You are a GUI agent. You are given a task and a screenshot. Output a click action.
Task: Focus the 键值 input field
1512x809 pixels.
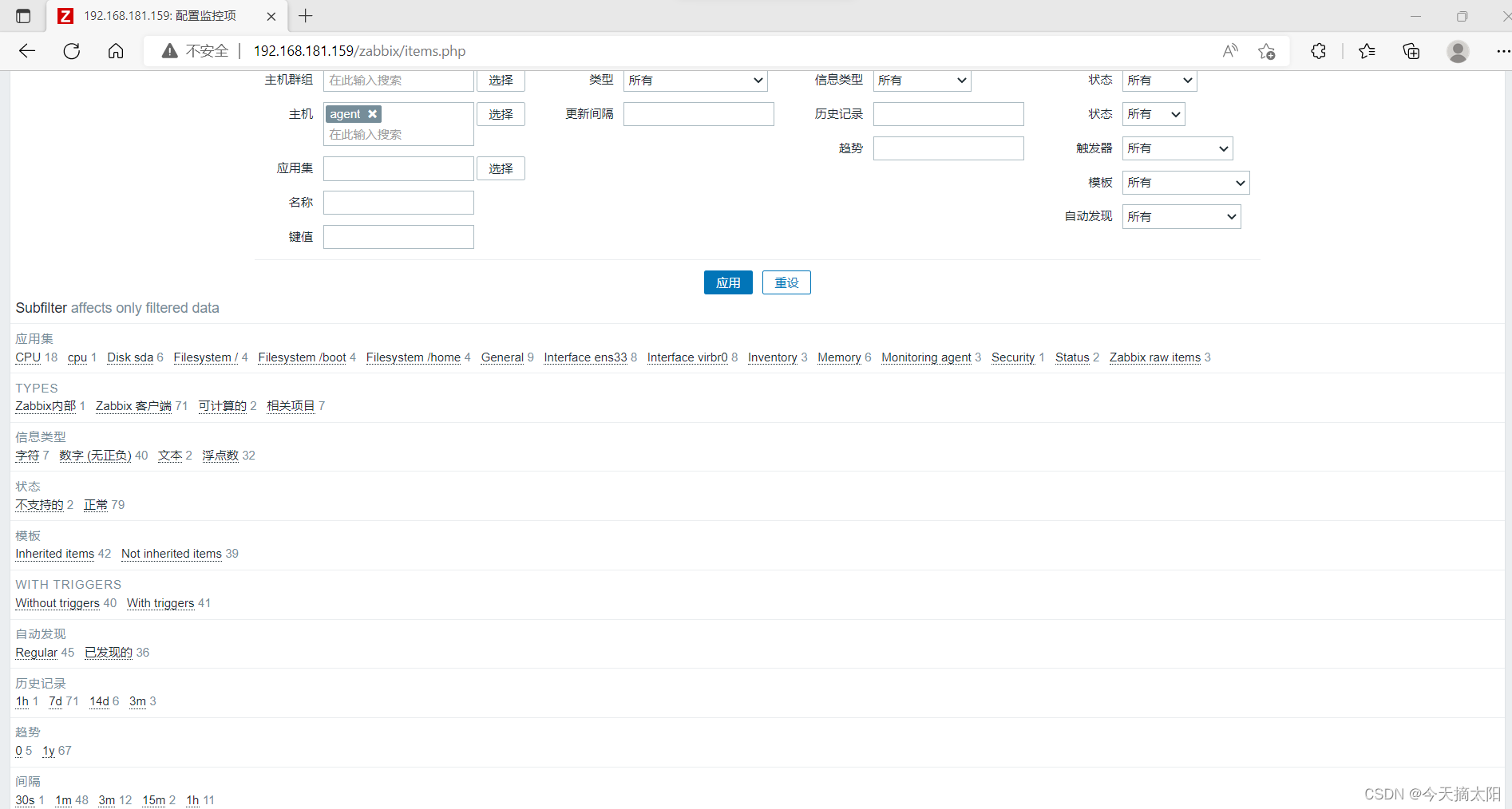click(398, 237)
